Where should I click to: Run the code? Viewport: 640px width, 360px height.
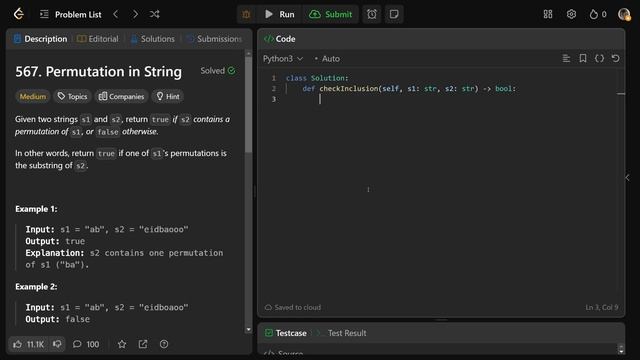pos(280,14)
